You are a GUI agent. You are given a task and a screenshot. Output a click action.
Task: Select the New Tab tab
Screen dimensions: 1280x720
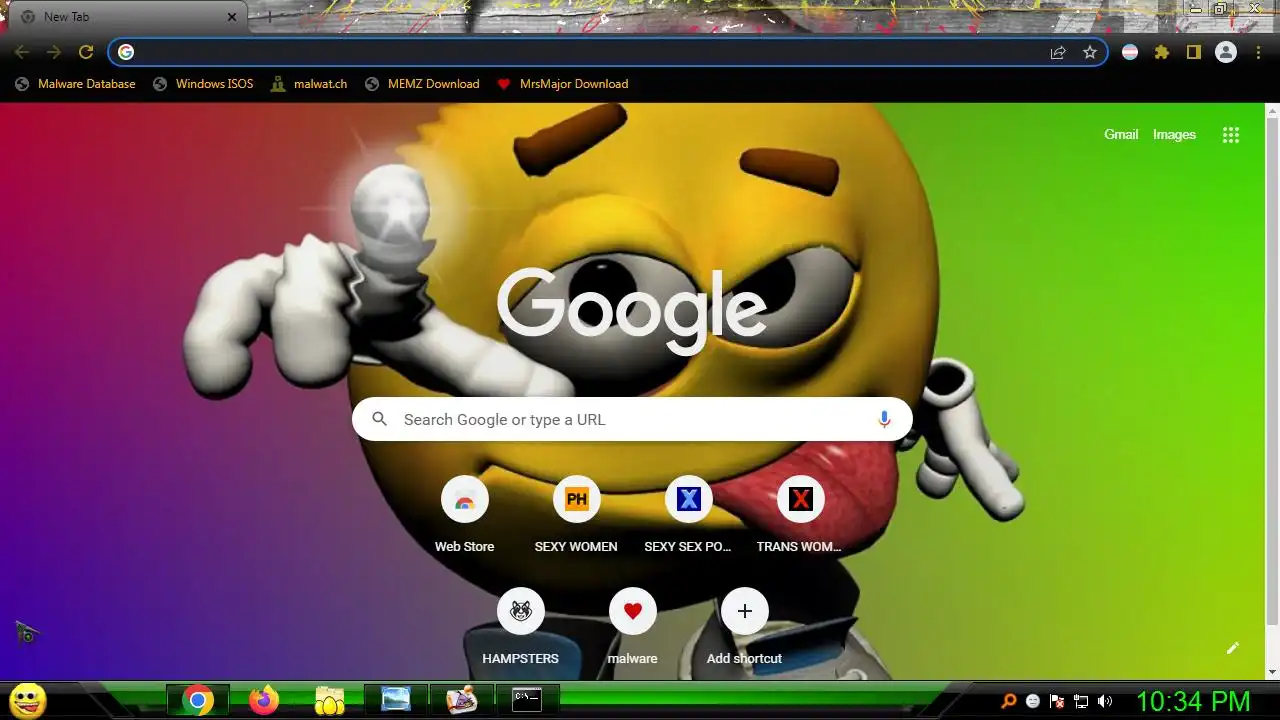(x=128, y=17)
